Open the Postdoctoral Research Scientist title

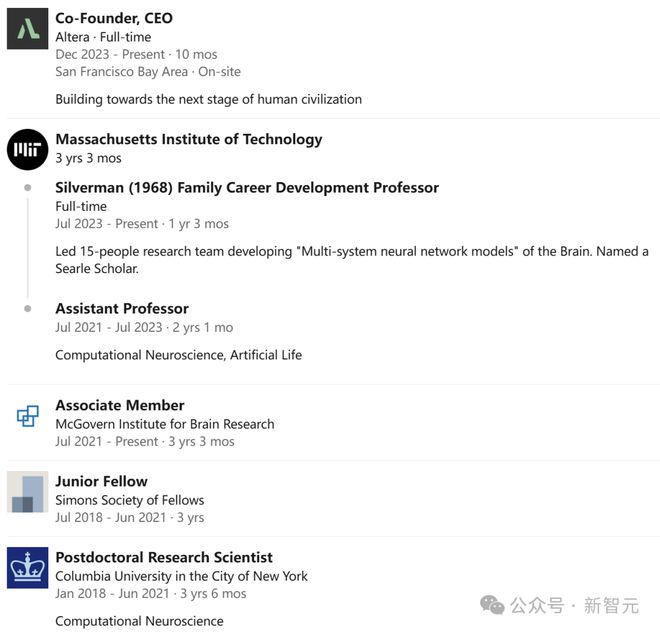(x=164, y=557)
